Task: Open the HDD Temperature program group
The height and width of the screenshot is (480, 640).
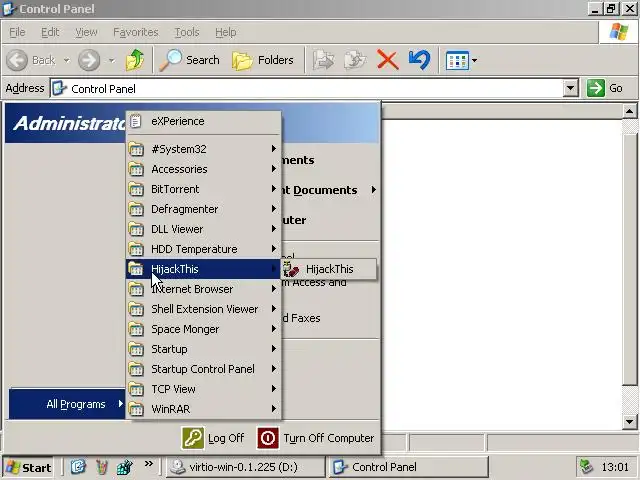Action: 203,249
